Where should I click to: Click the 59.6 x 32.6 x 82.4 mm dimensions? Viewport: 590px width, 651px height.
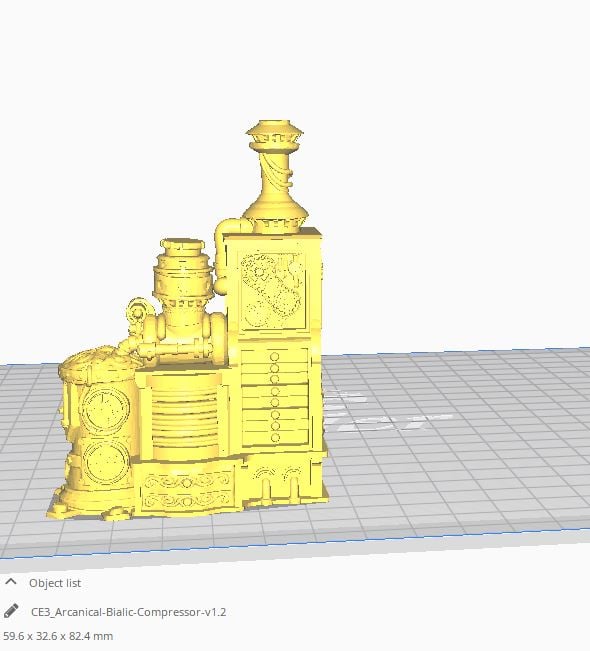click(x=58, y=636)
